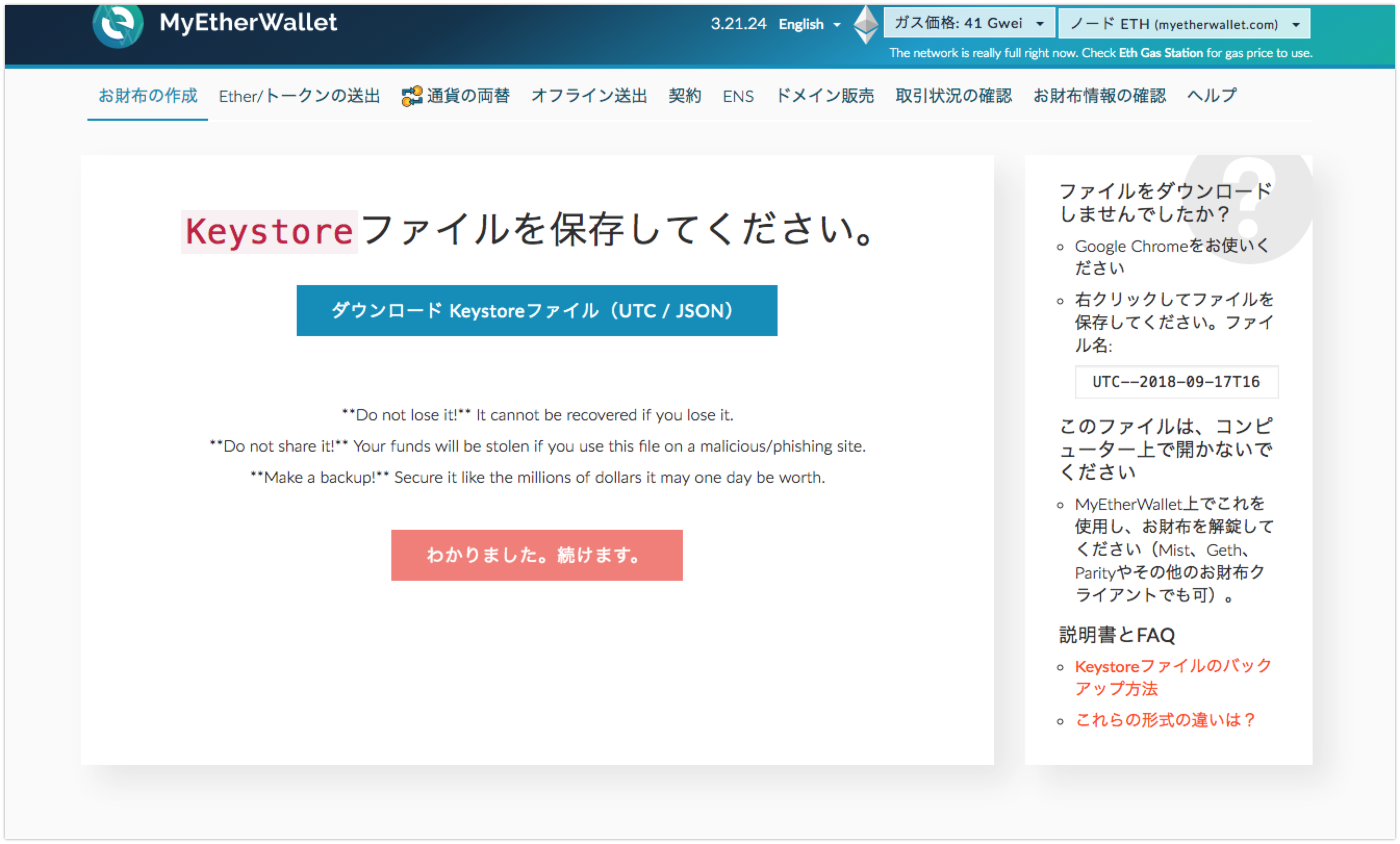Viewport: 1400px width, 844px height.
Task: Click the **Do not lose it!** warning line
Action: pos(537,415)
